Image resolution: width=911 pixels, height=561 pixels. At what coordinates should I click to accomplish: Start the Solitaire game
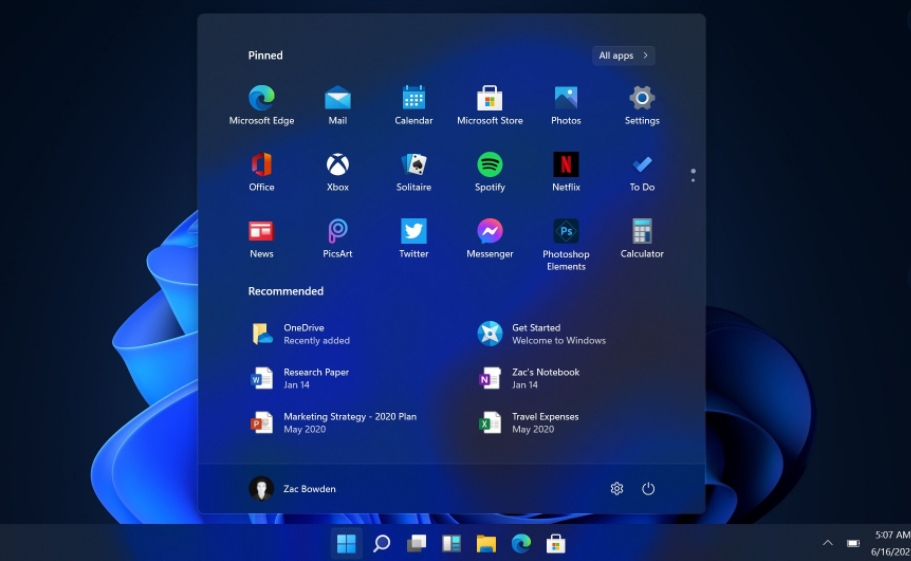[414, 172]
